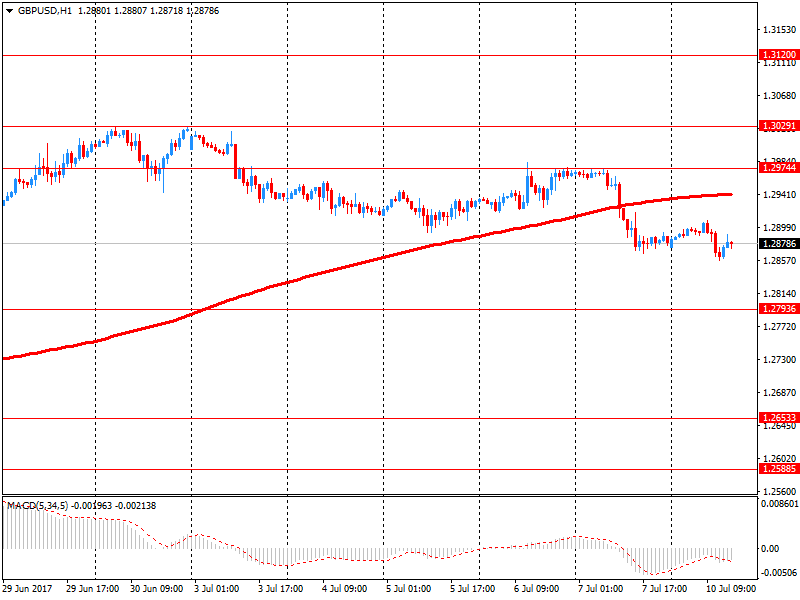The image size is (800, 600).
Task: Select the 1.27300 price axis value
Action: pyautogui.click(x=779, y=360)
